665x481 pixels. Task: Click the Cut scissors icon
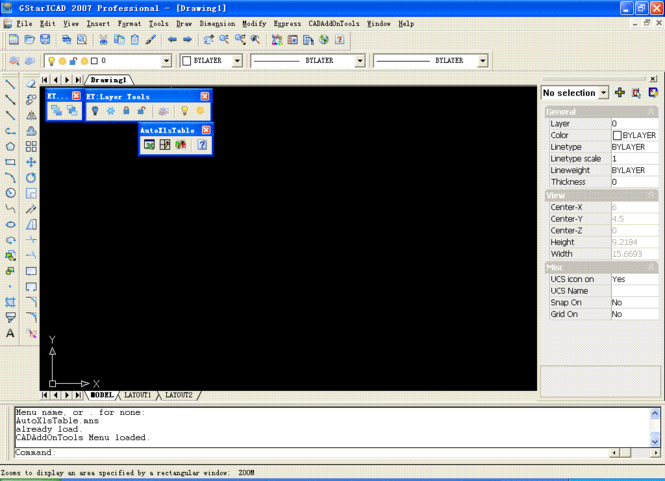(x=103, y=40)
